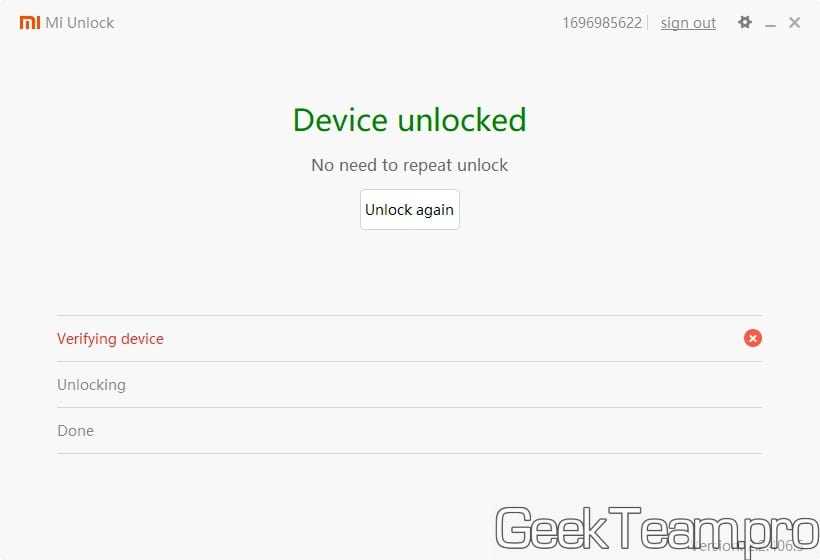
Task: Select the Unlocking step row
Action: click(x=409, y=385)
